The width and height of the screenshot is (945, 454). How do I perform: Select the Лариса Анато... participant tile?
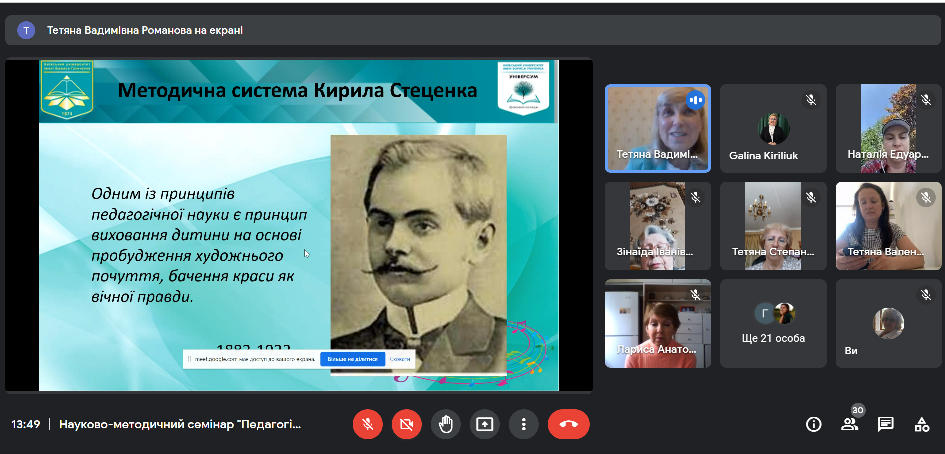(658, 323)
